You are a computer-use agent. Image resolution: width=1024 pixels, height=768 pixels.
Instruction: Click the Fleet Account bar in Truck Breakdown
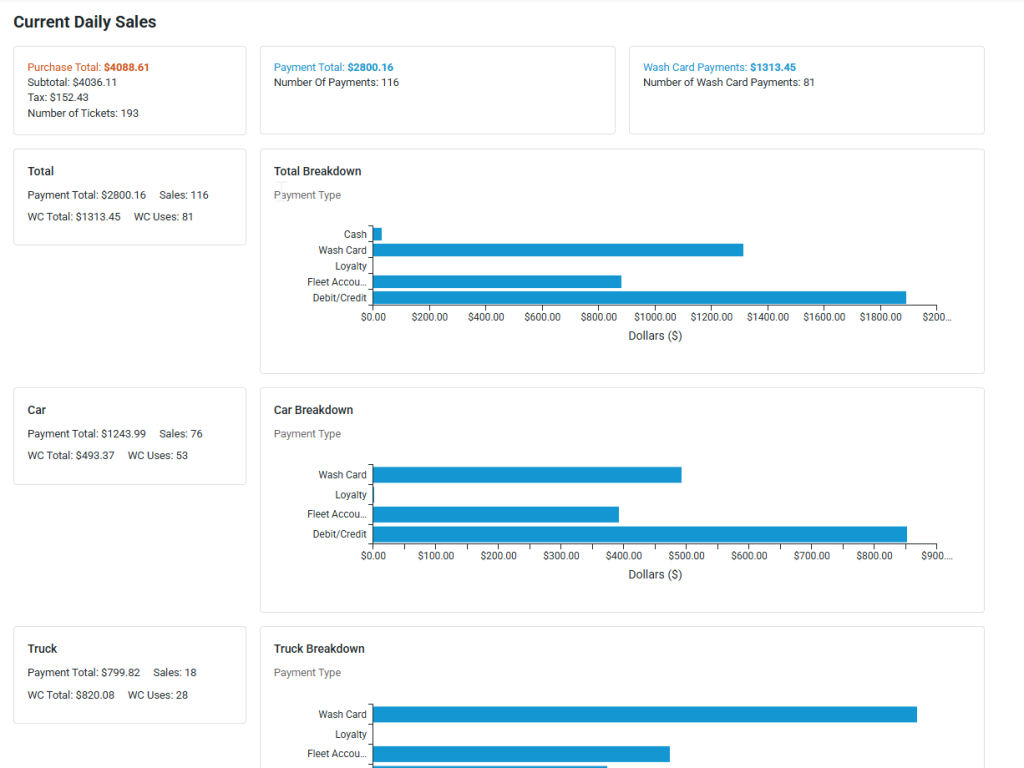[522, 754]
